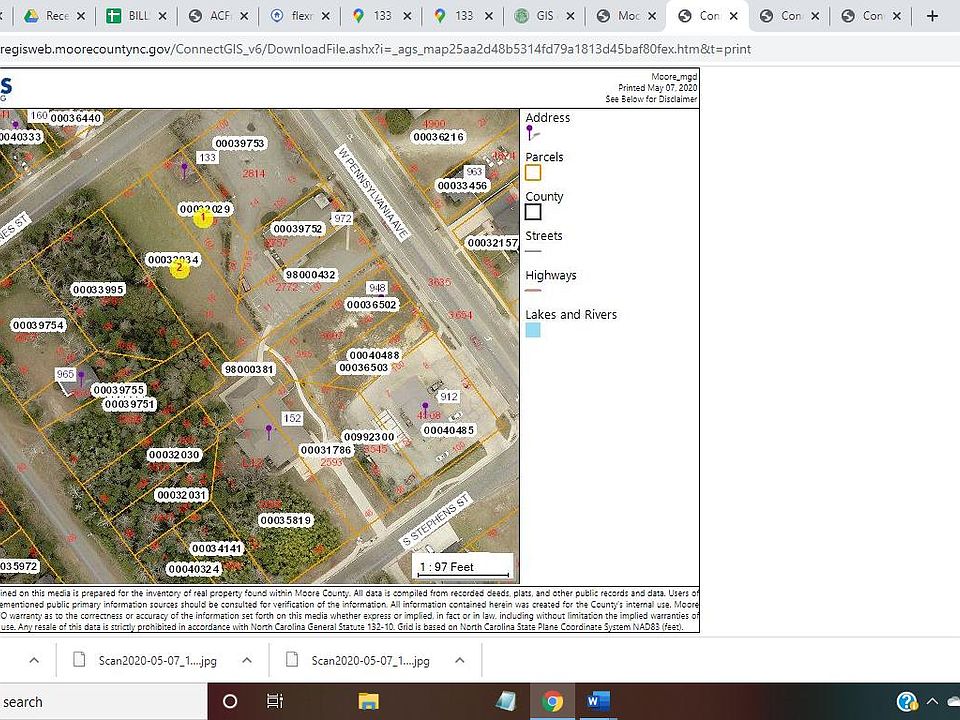This screenshot has width=960, height=720.
Task: Open the blue help question icon
Action: (x=907, y=701)
